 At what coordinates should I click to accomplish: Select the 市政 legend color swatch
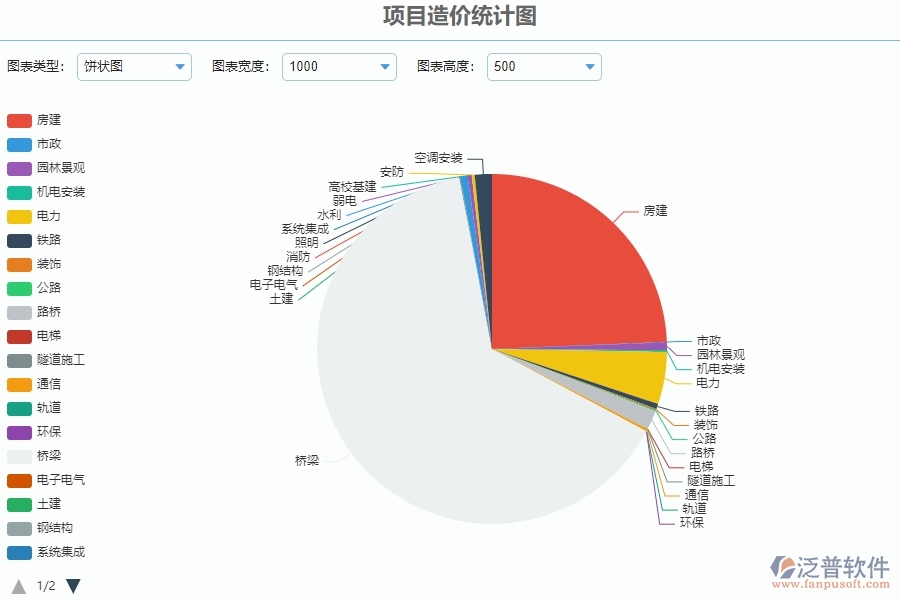point(20,143)
